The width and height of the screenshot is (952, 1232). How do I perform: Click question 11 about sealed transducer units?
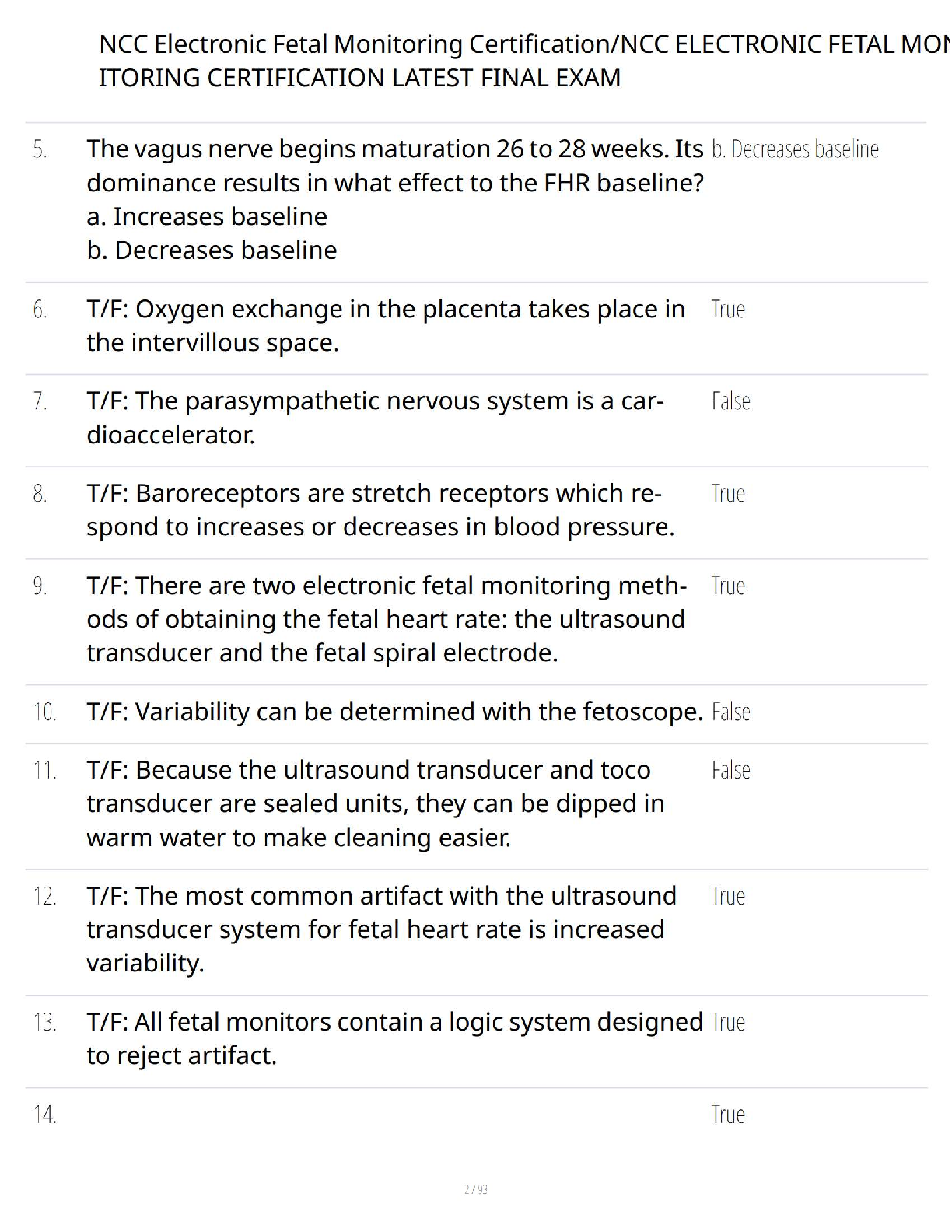(375, 803)
